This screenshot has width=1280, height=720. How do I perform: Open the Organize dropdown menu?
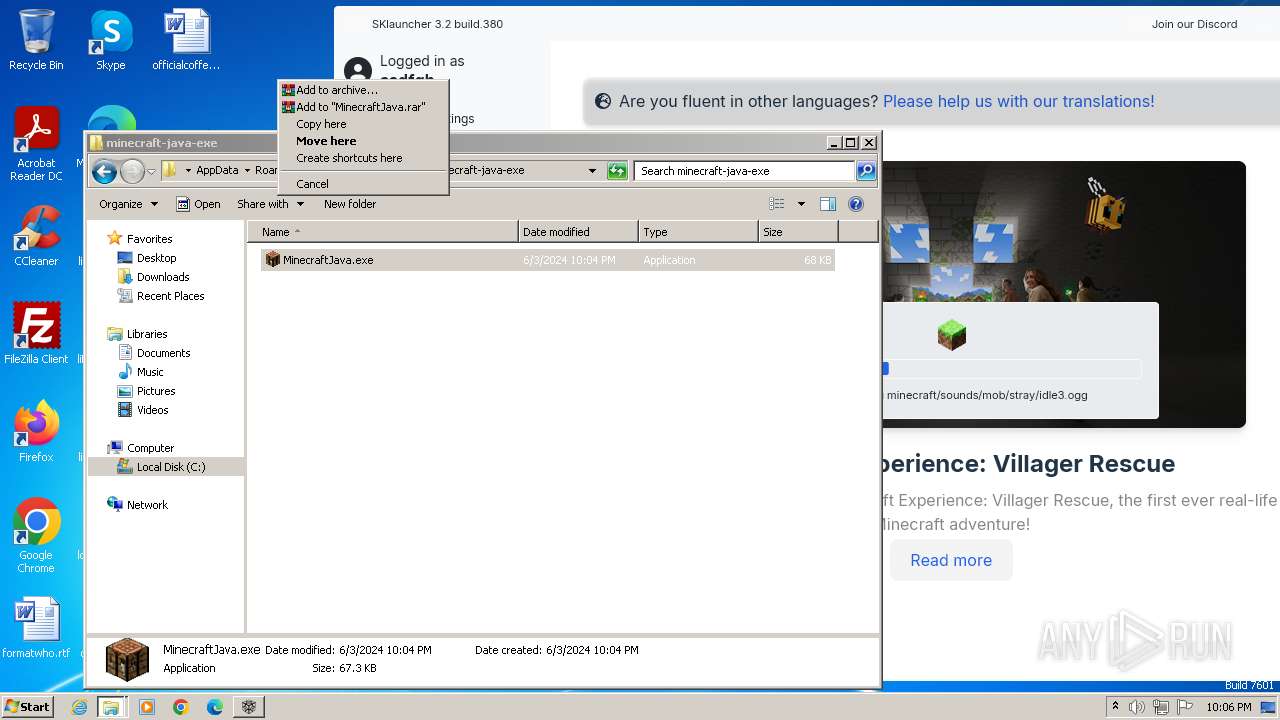point(128,204)
